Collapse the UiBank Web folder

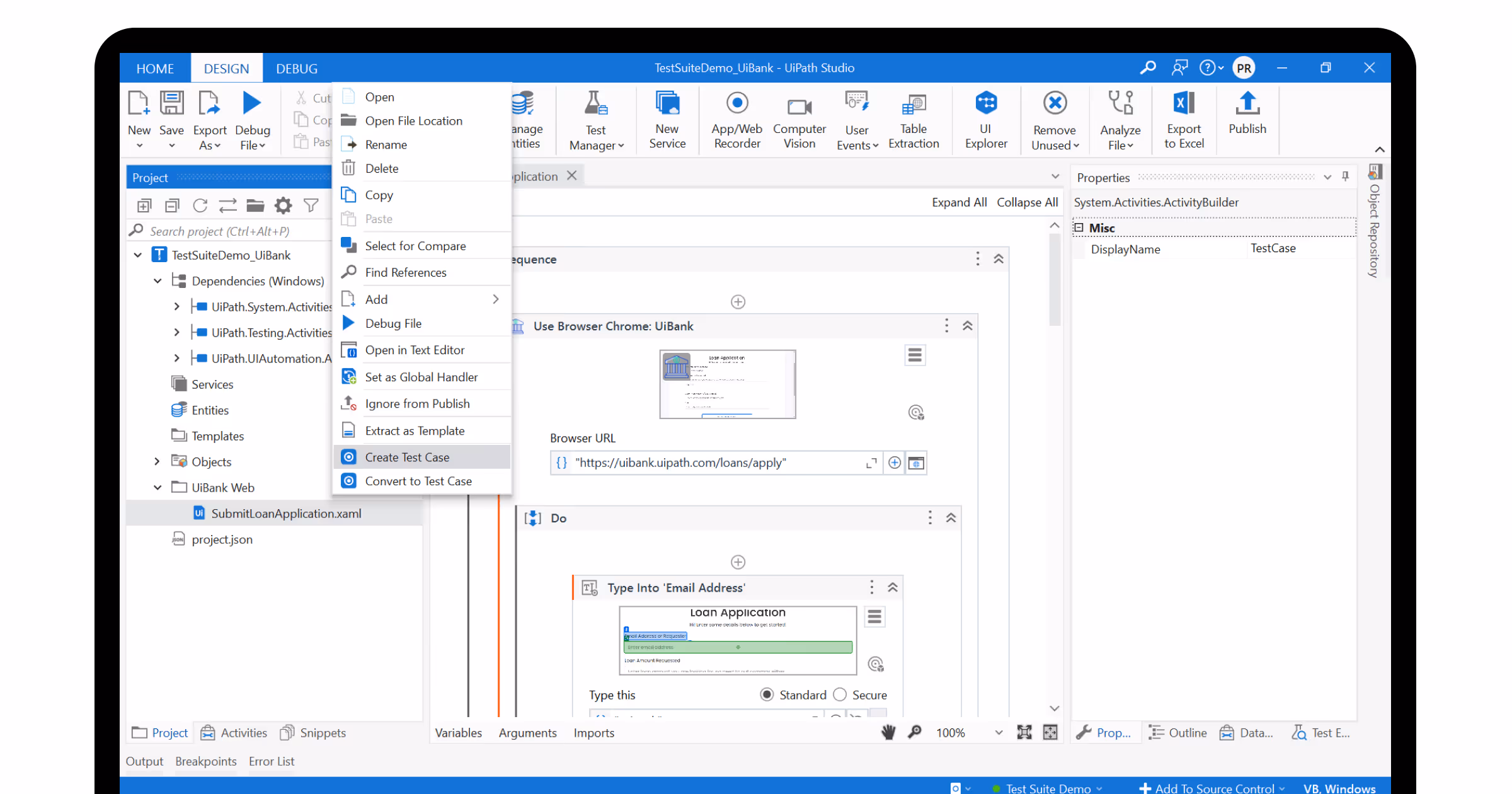coord(157,488)
